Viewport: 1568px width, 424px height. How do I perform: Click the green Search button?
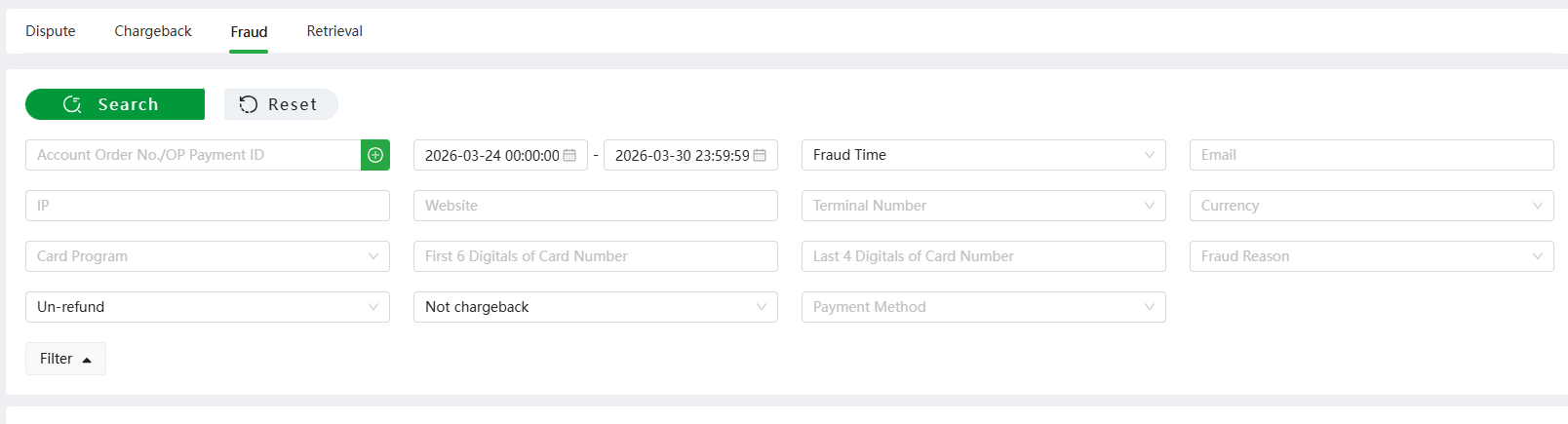(x=115, y=104)
